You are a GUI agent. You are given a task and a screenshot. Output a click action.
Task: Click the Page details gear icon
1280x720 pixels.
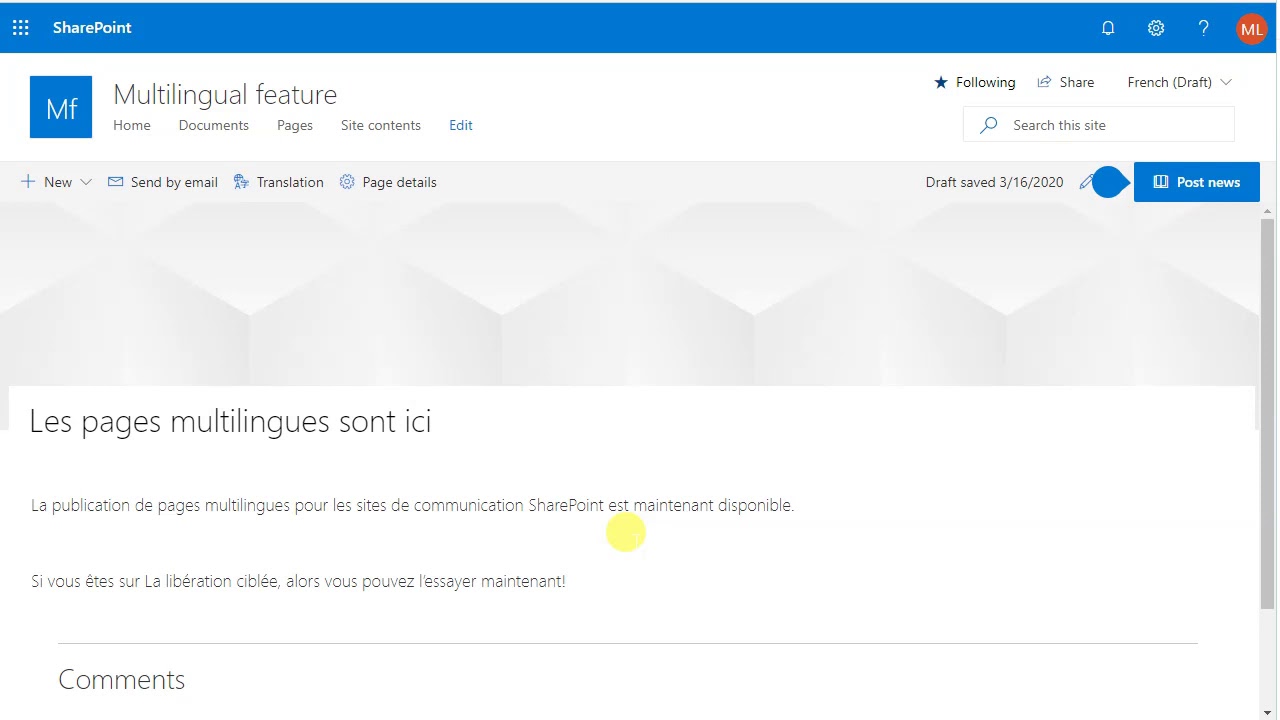[x=347, y=182]
